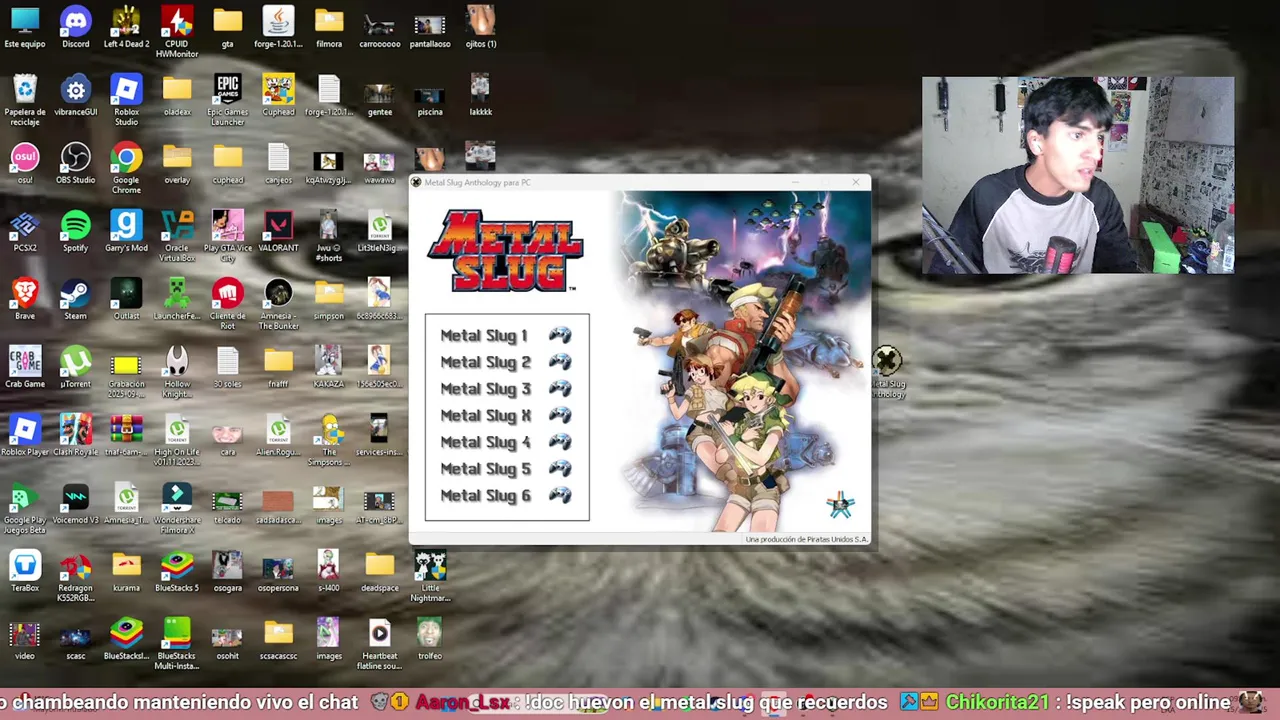Open the trolfeo image file
Viewport: 1280px width, 720px height.
430,639
